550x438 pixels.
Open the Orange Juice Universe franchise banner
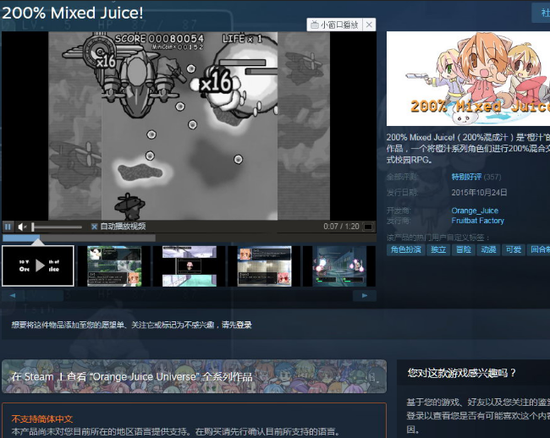point(194,376)
